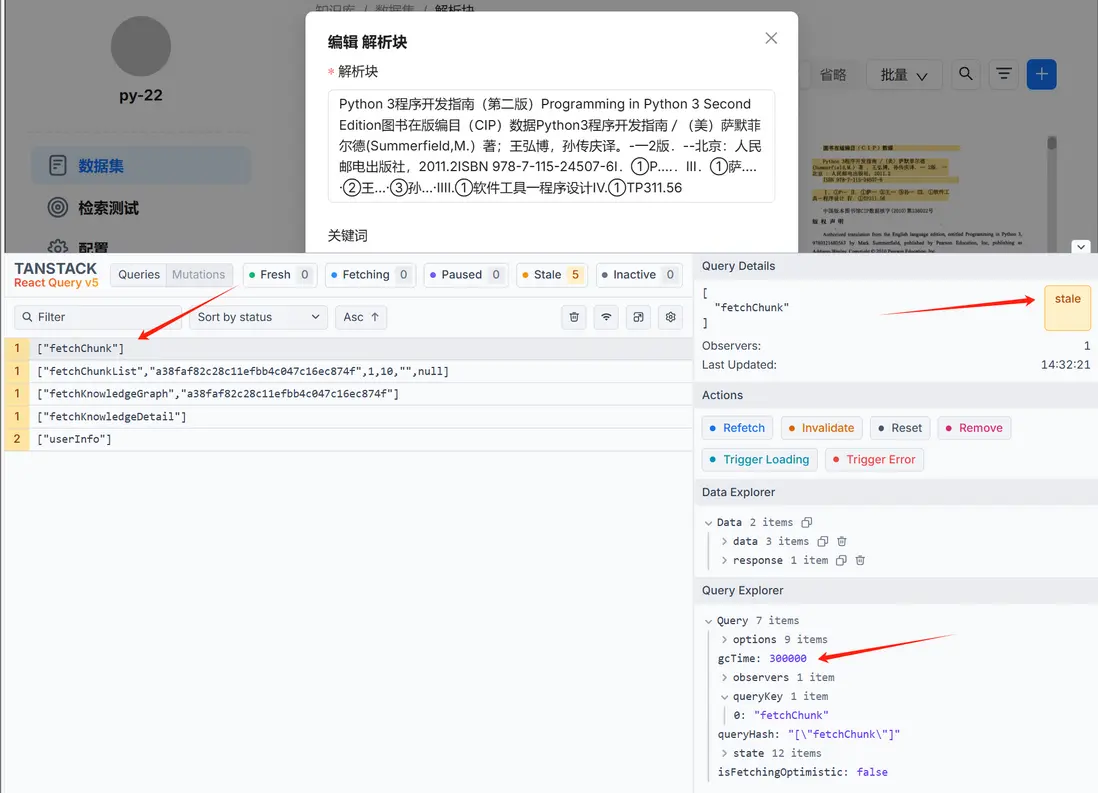Click the queryHash value text
Screen dimensions: 1098x793
pyautogui.click(x=844, y=734)
